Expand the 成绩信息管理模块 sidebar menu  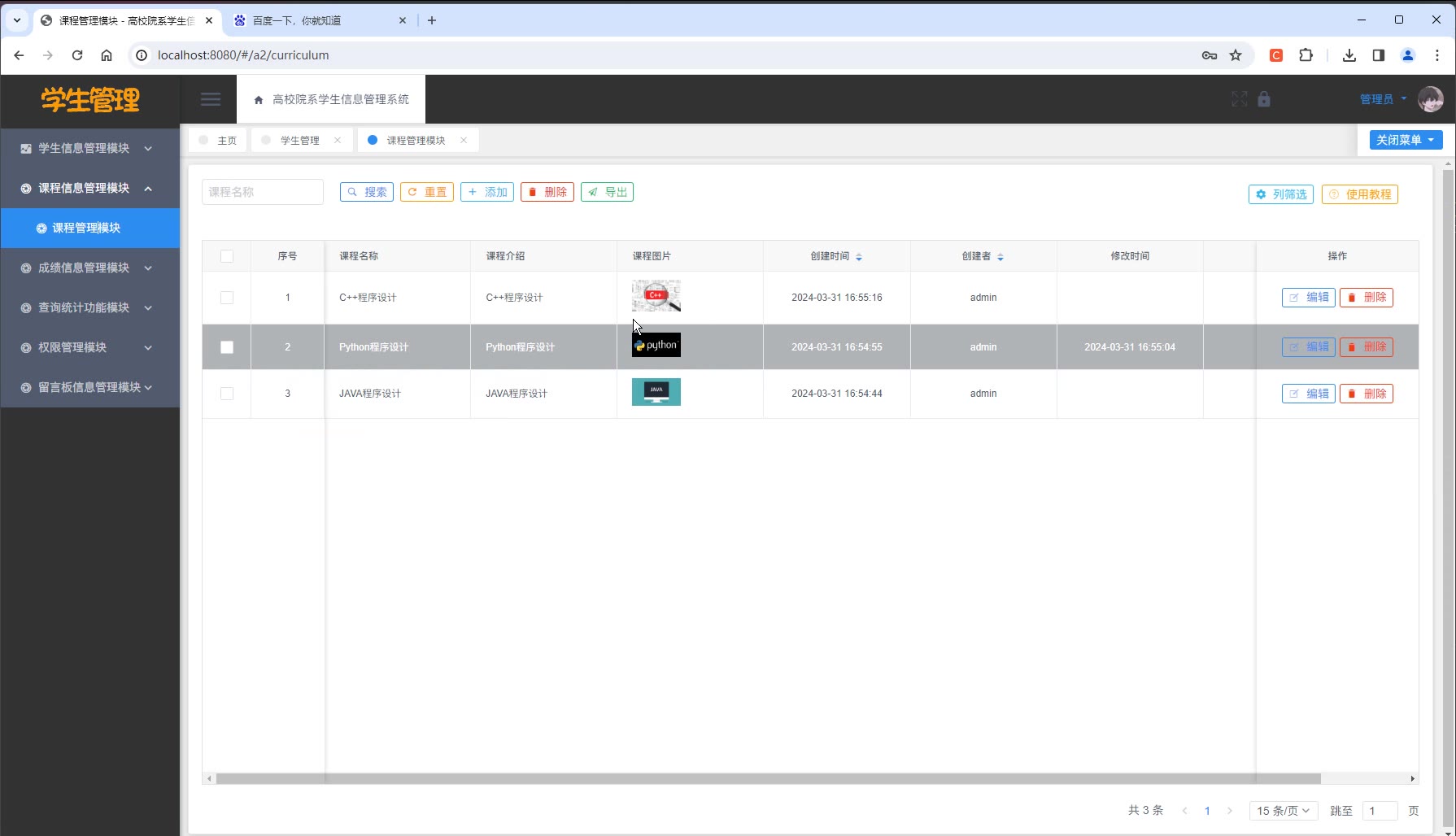point(89,268)
